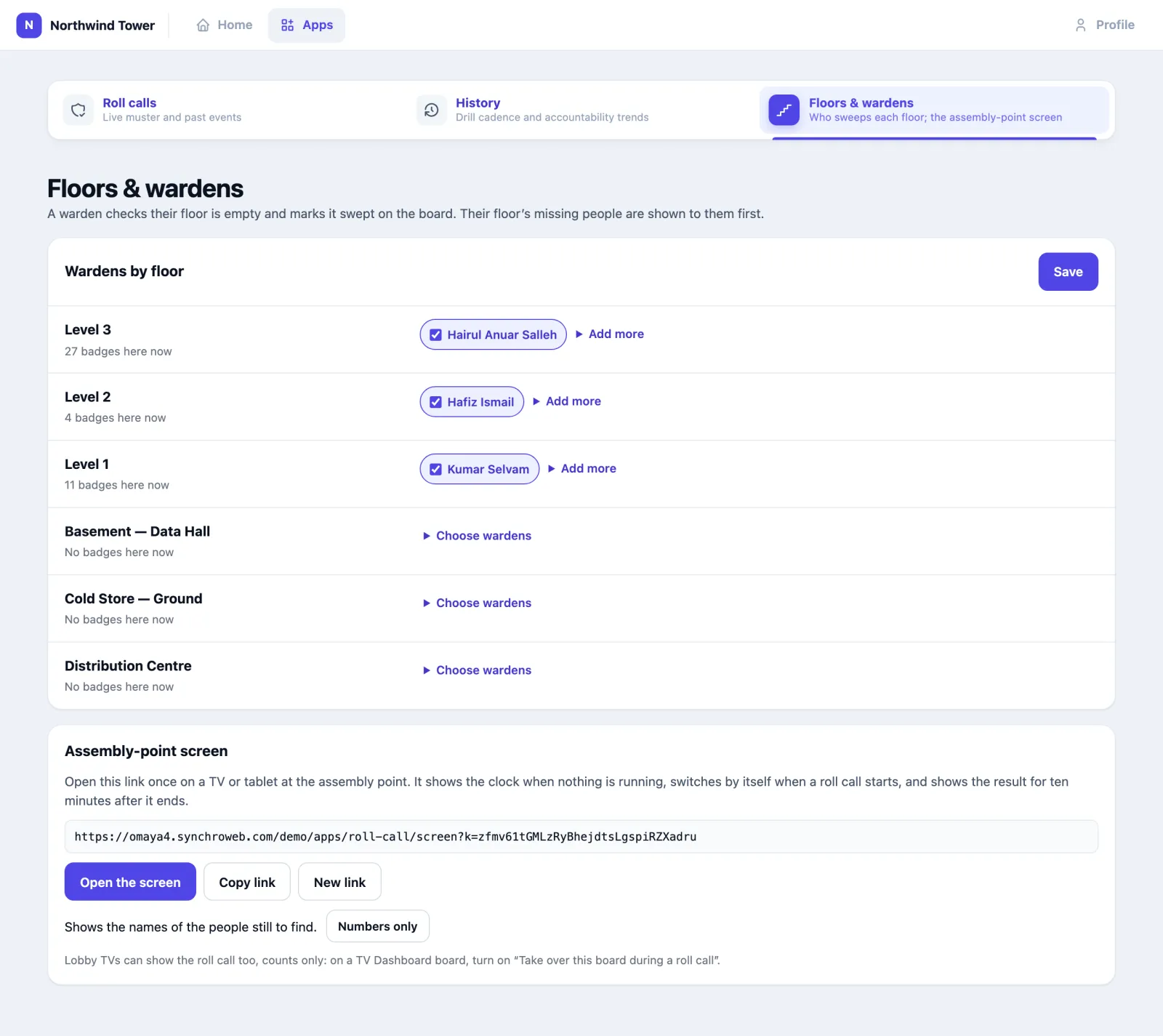Click the Basement — Data Hall floor name
The width and height of the screenshot is (1163, 1036).
click(137, 531)
